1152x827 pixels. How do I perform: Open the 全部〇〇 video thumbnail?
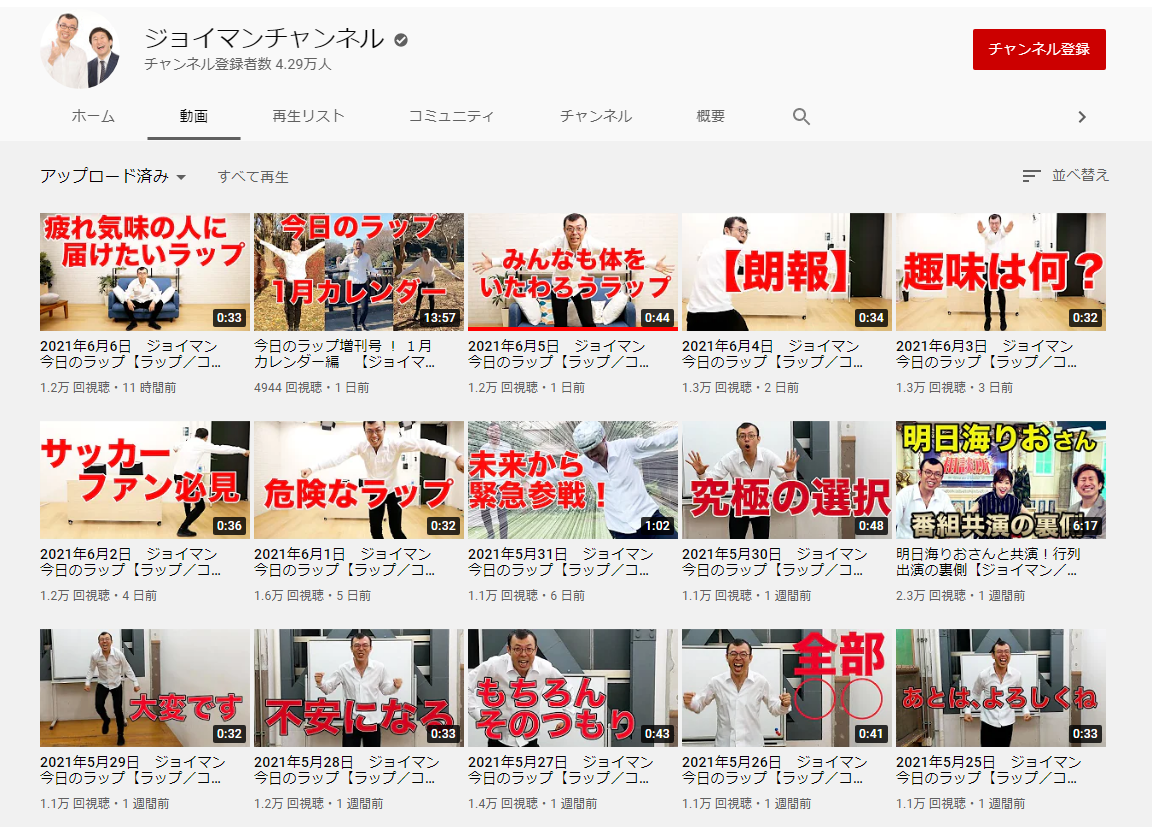(786, 687)
